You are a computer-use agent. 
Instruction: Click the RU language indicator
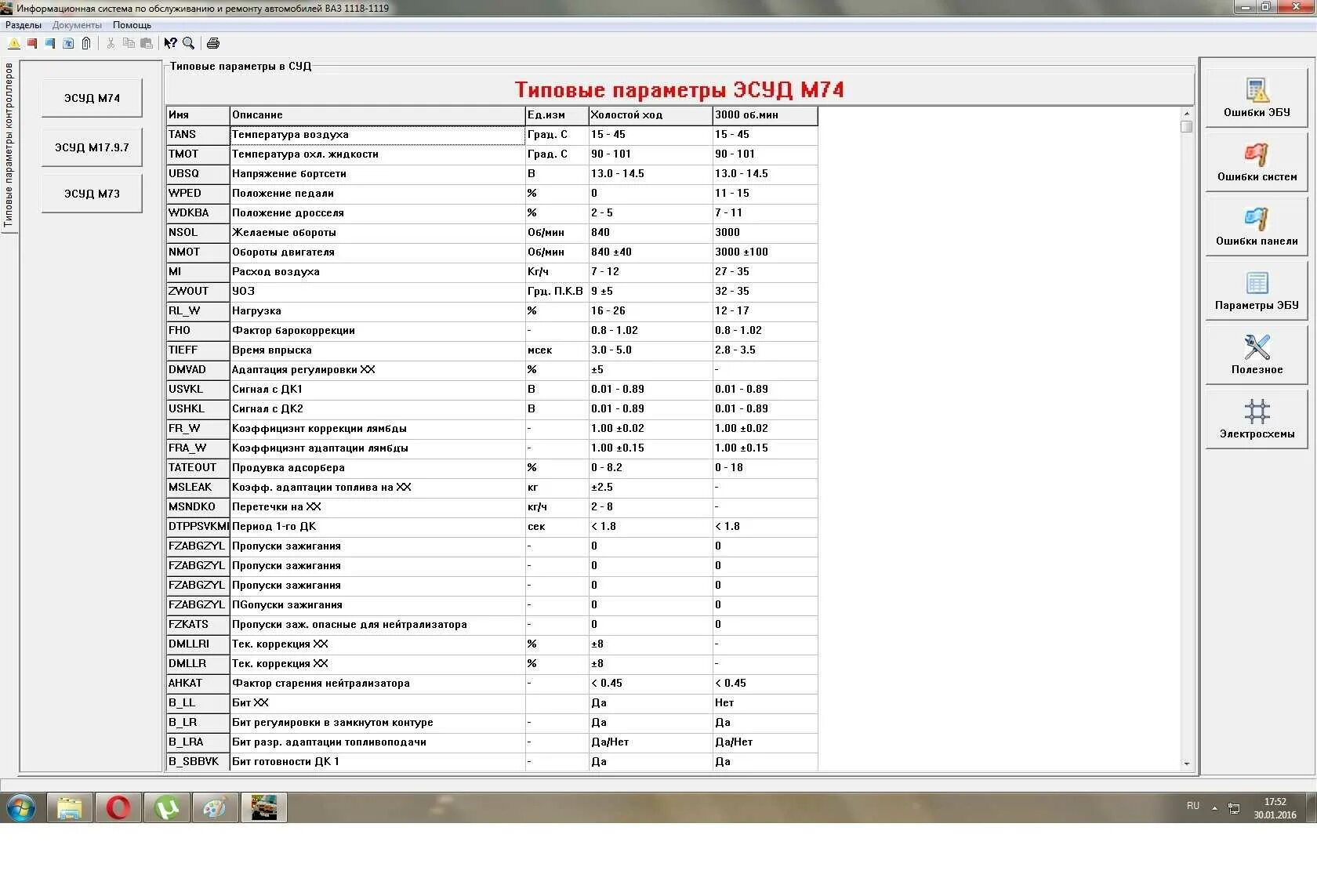coord(1193,806)
